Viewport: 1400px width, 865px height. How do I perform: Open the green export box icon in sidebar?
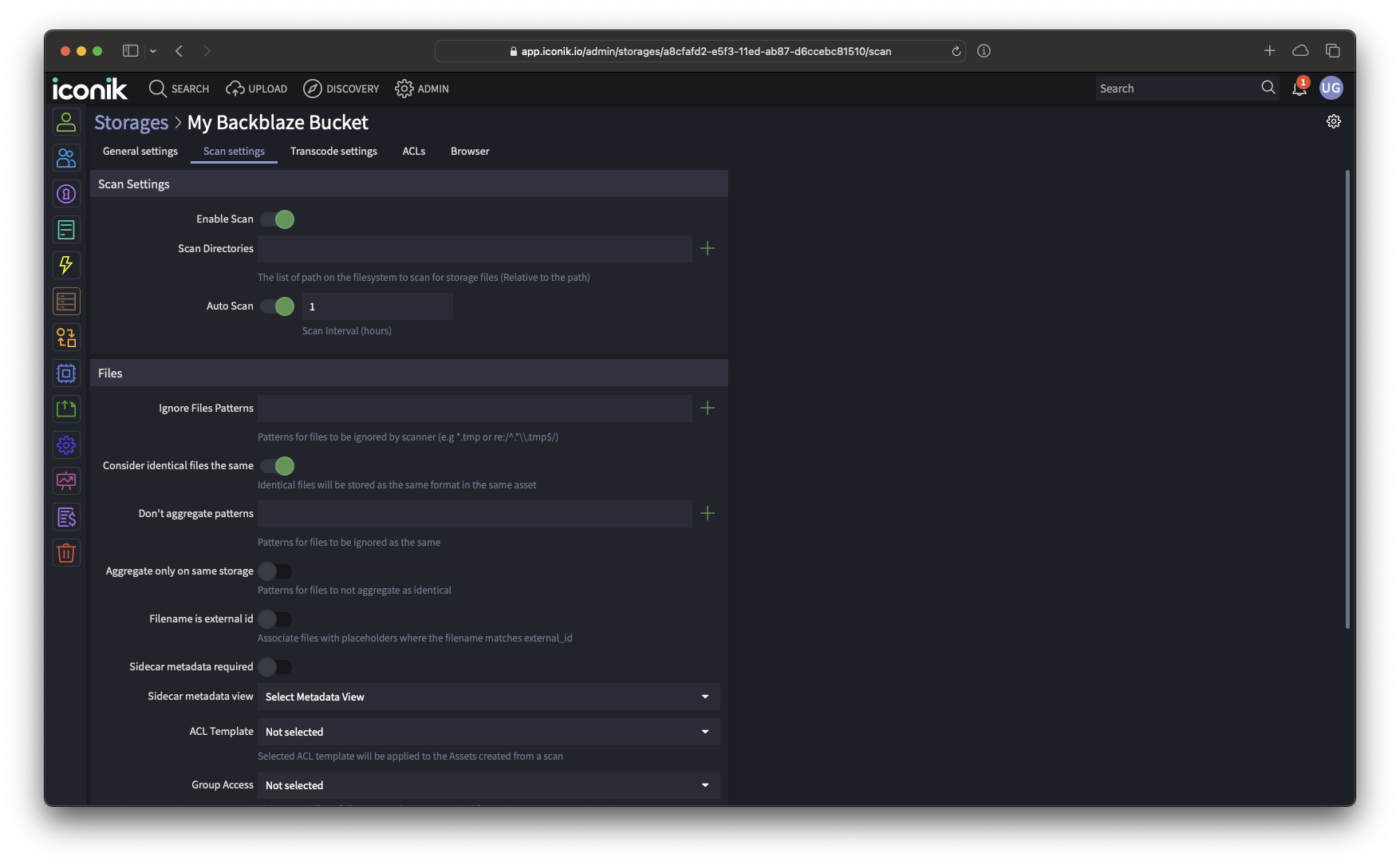66,409
